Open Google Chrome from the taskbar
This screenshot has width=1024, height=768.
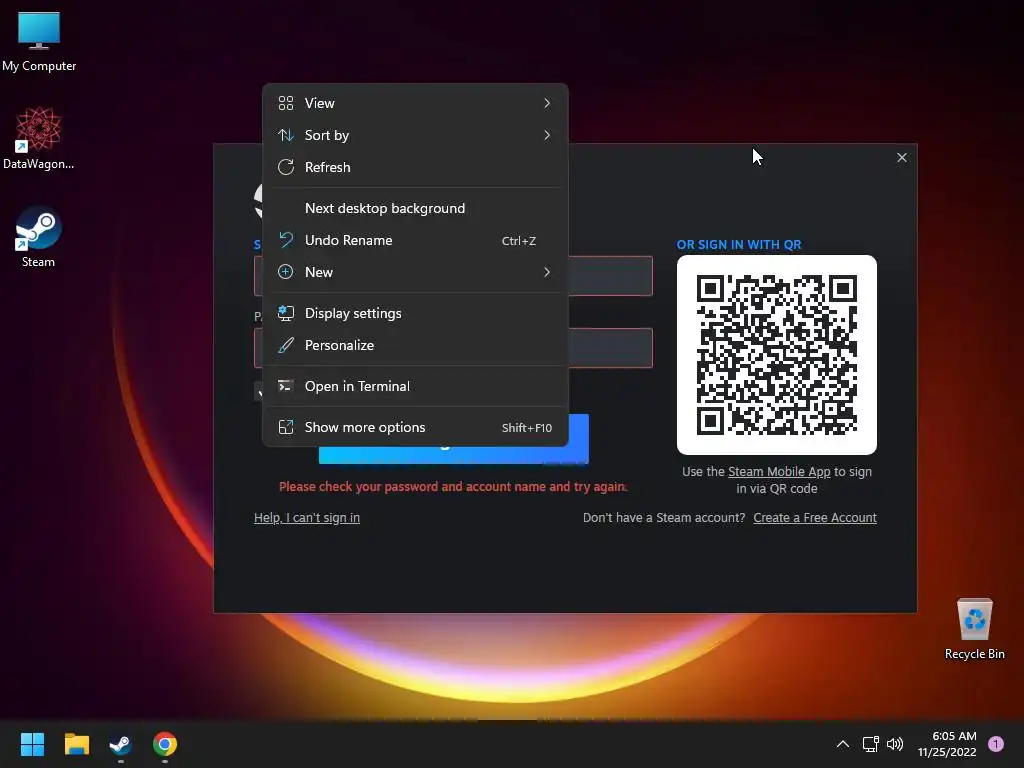point(165,744)
